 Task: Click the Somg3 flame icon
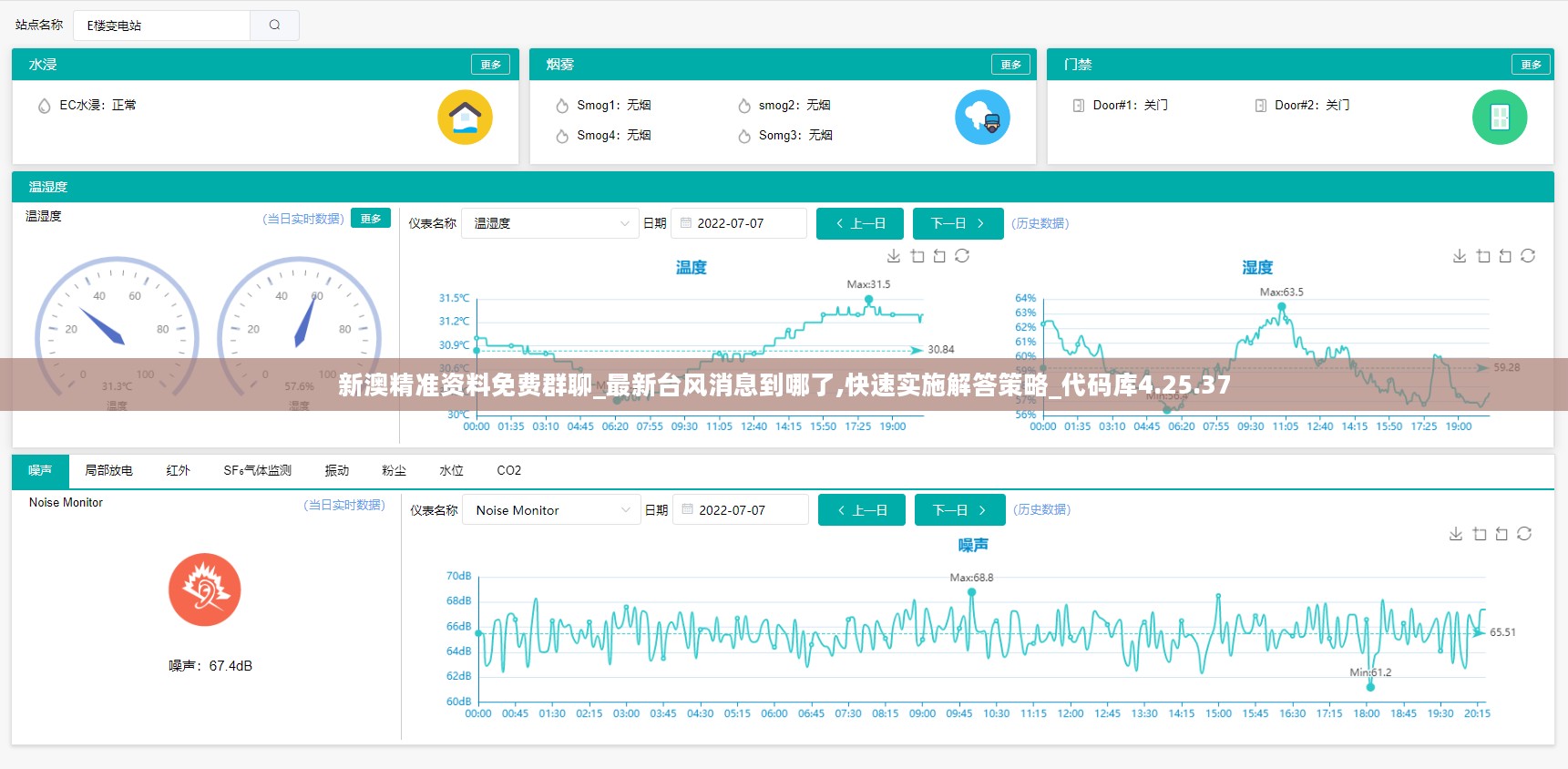pos(744,136)
